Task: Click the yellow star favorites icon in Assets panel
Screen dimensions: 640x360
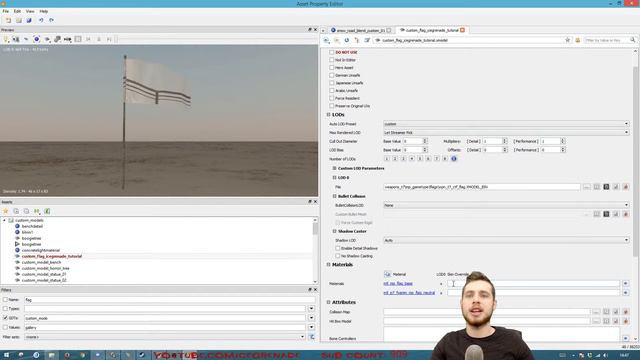Action: [x=6, y=211]
